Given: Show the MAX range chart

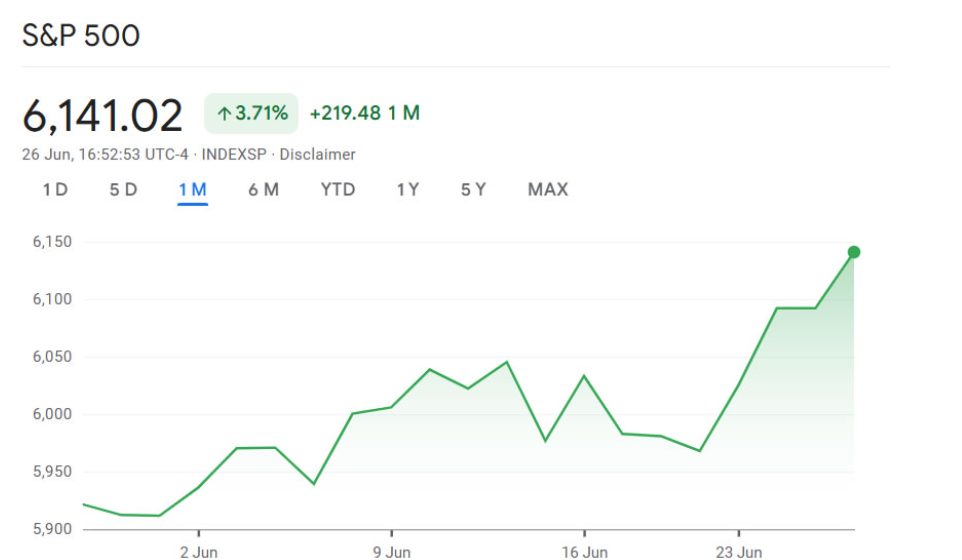Looking at the screenshot, I should click(x=548, y=190).
